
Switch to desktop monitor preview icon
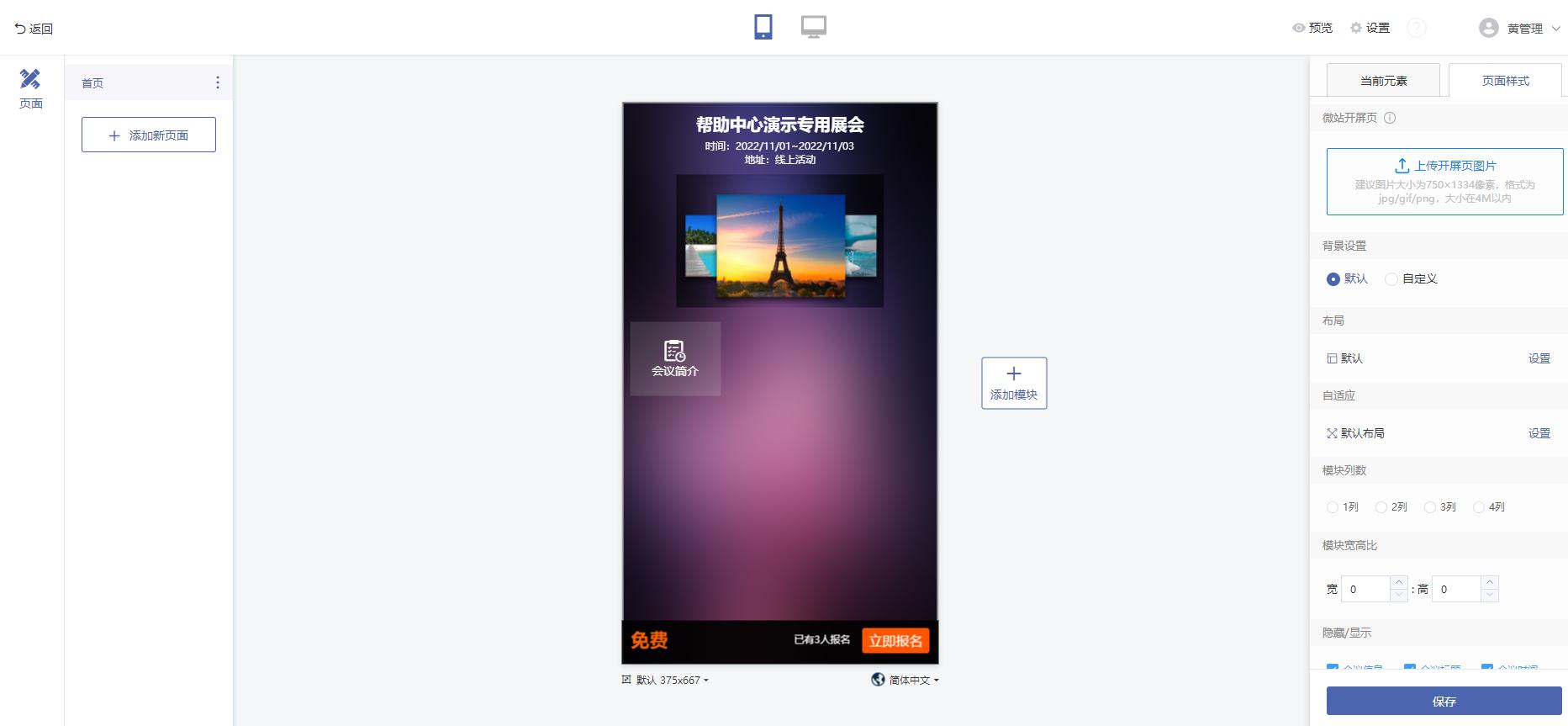pos(813,27)
